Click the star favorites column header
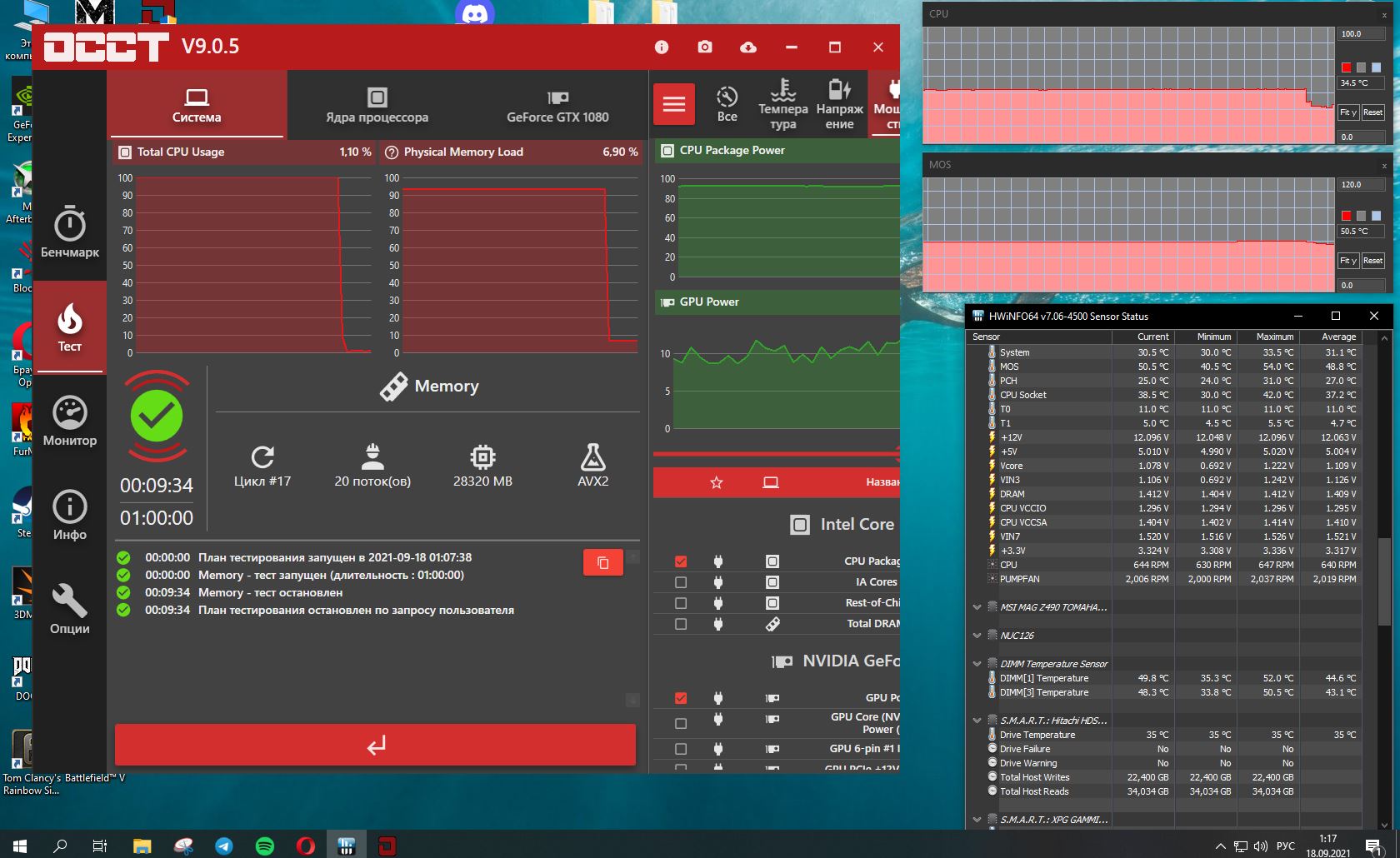Viewport: 1400px width, 858px height. (x=716, y=482)
